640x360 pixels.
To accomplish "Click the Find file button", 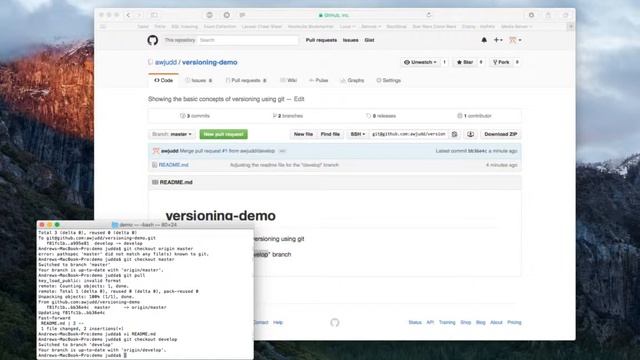I will (330, 134).
